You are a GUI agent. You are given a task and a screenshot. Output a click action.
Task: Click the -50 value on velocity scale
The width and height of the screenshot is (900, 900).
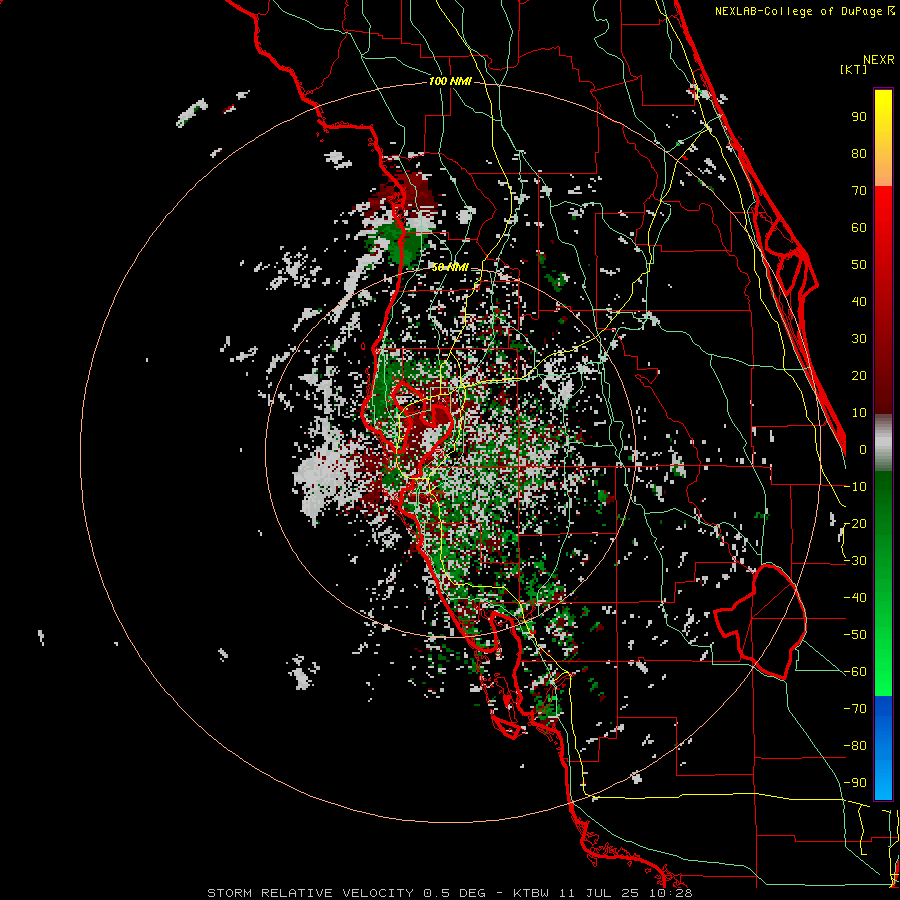tap(855, 635)
